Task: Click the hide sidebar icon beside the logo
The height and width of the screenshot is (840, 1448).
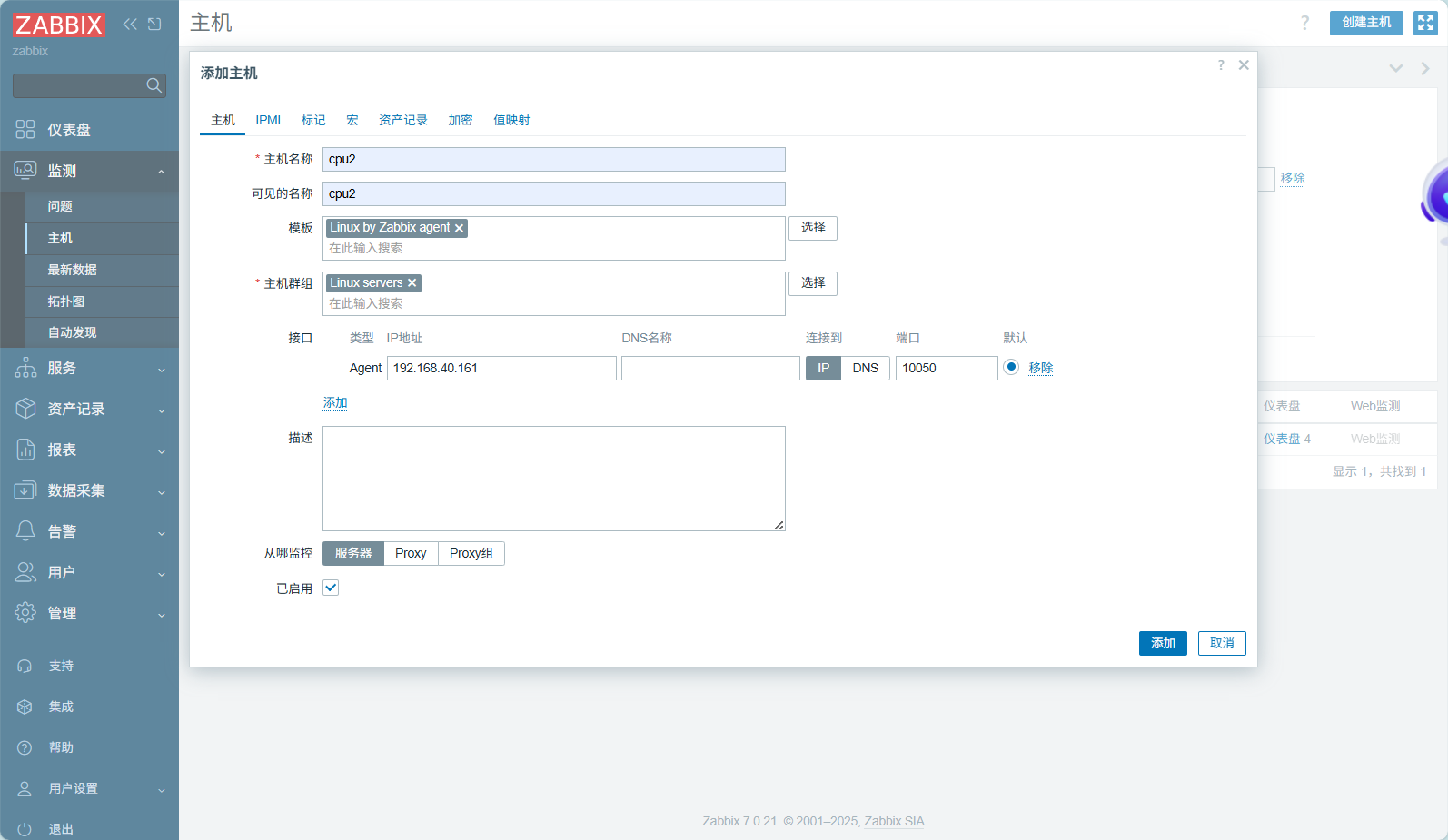Action: click(154, 25)
